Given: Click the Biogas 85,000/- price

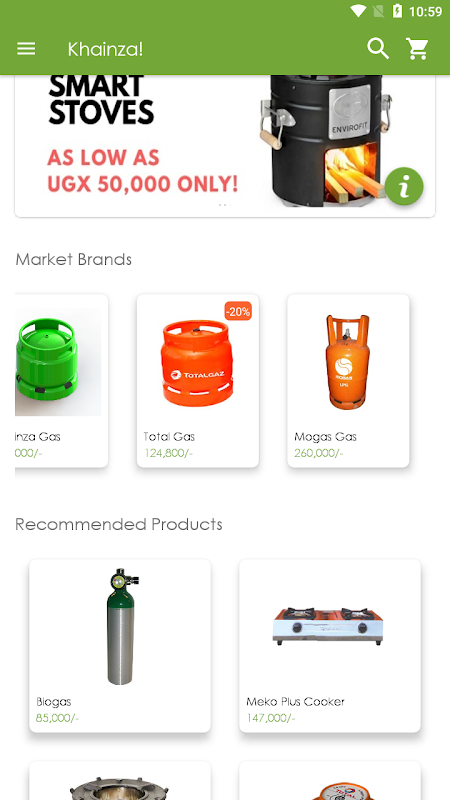Looking at the screenshot, I should pyautogui.click(x=57, y=718).
